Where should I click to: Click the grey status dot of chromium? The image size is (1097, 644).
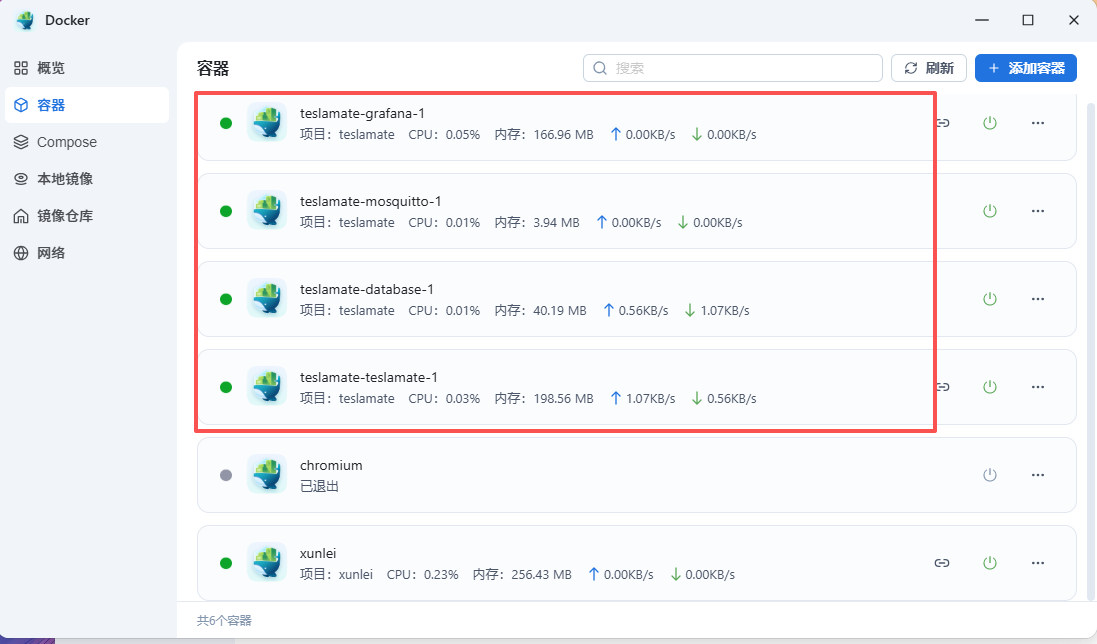pos(226,475)
